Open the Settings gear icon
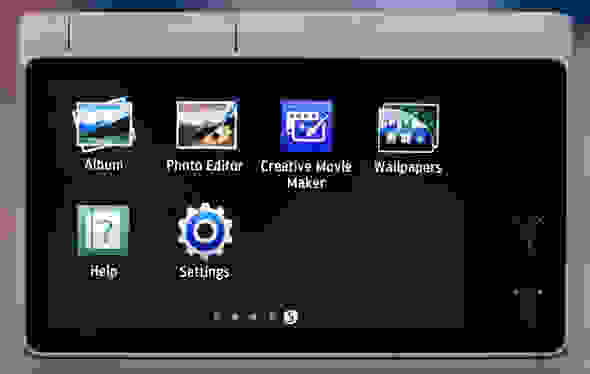This screenshot has width=590, height=374. [x=205, y=231]
